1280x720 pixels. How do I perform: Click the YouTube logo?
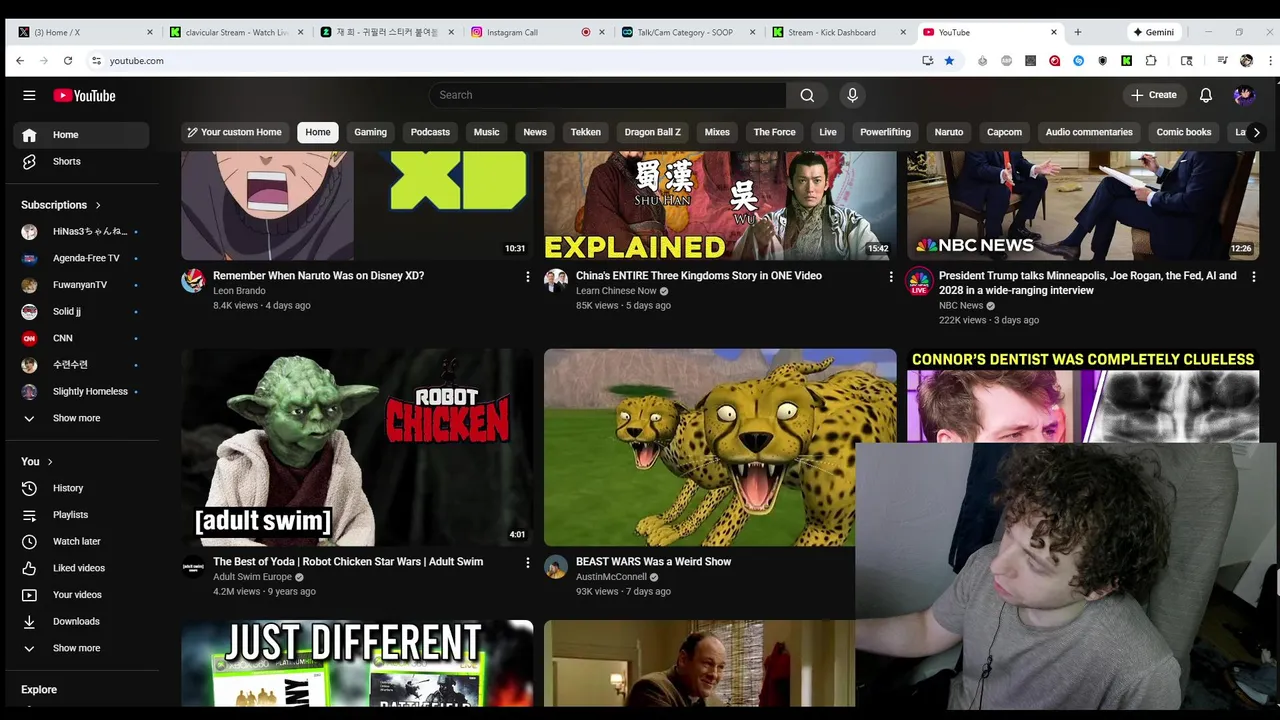click(85, 95)
